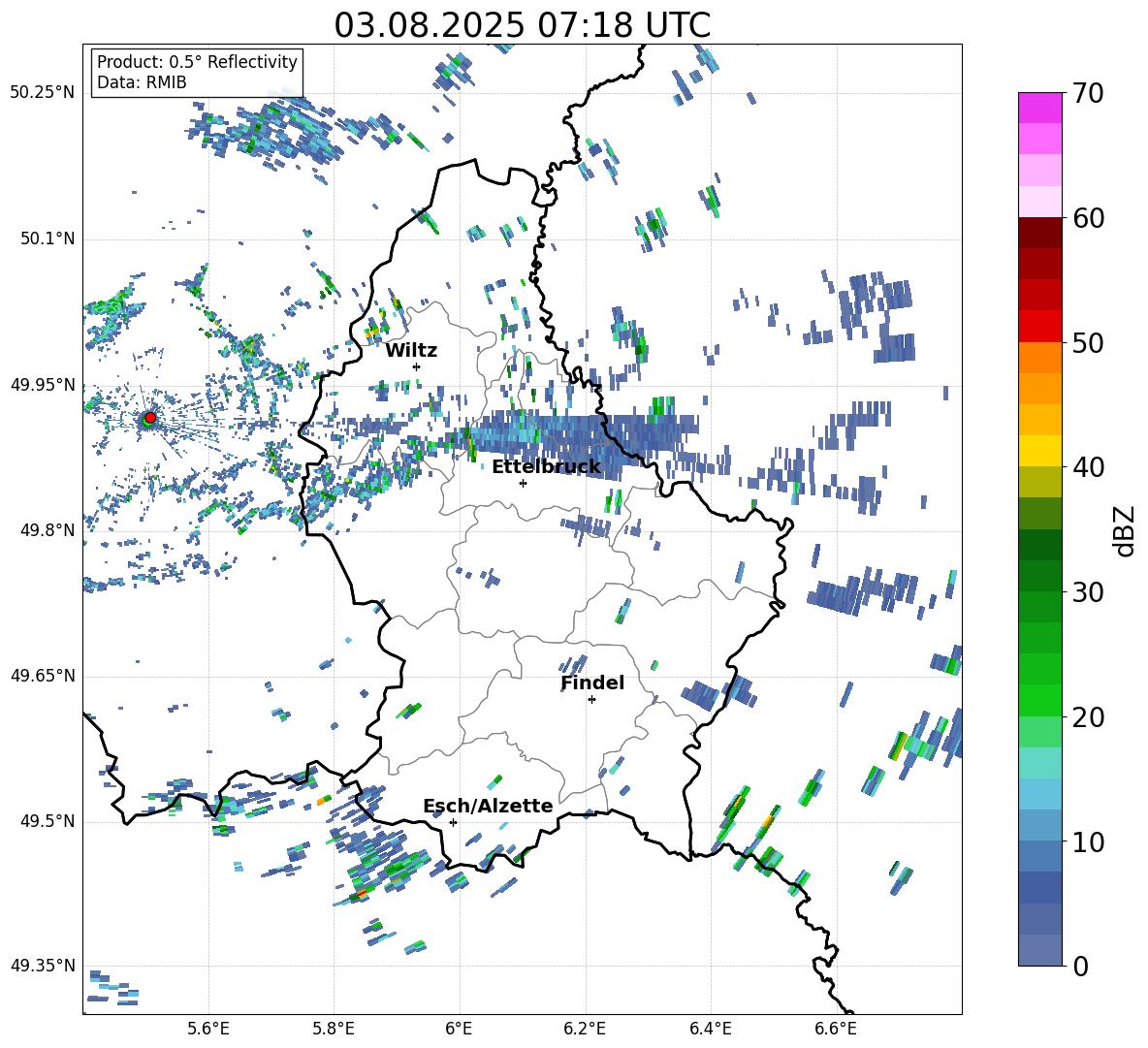
Task: Click the Ettelbruck station cross marker
Action: 523,483
